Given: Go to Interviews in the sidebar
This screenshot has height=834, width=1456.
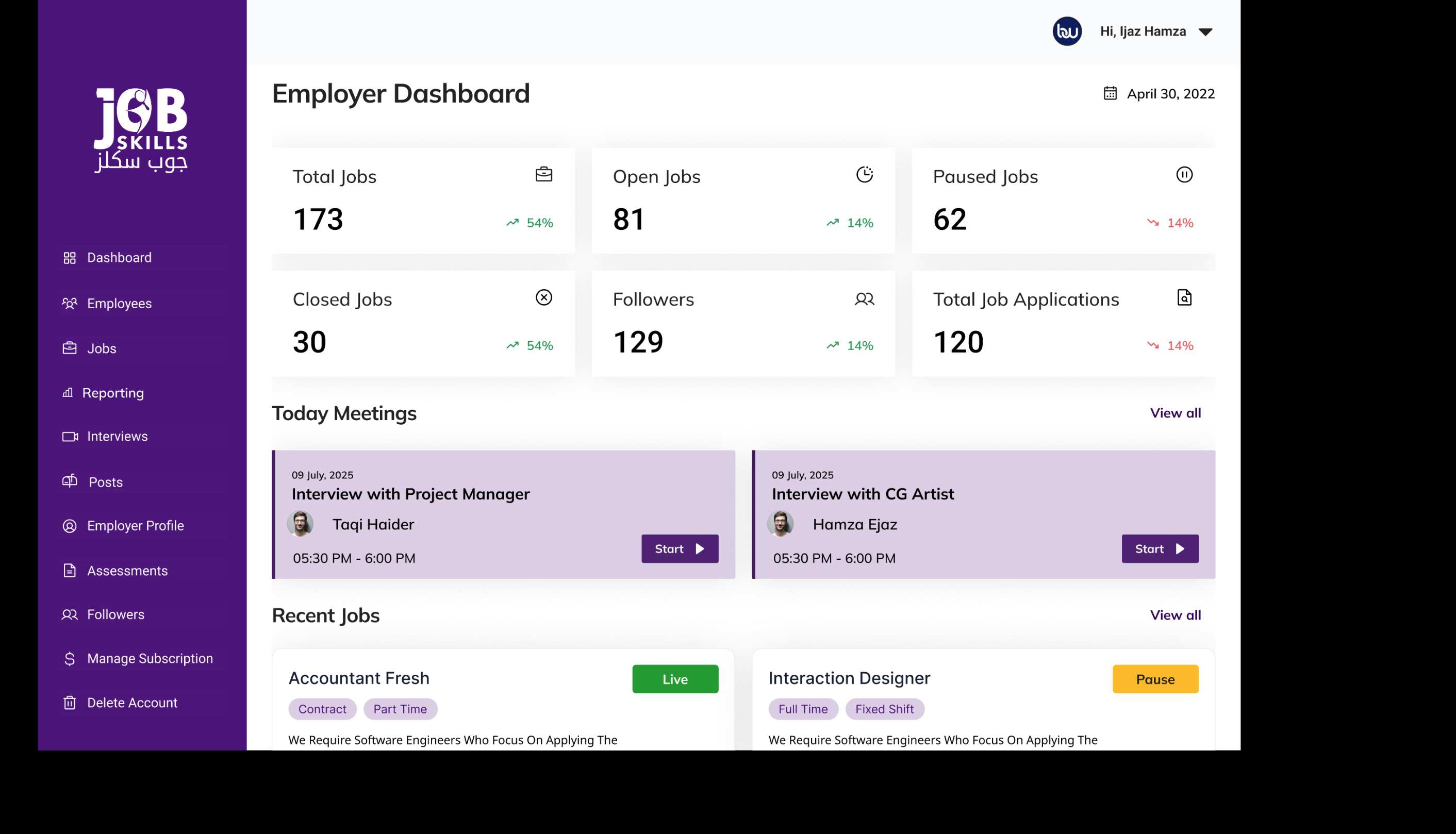Looking at the screenshot, I should 117,437.
